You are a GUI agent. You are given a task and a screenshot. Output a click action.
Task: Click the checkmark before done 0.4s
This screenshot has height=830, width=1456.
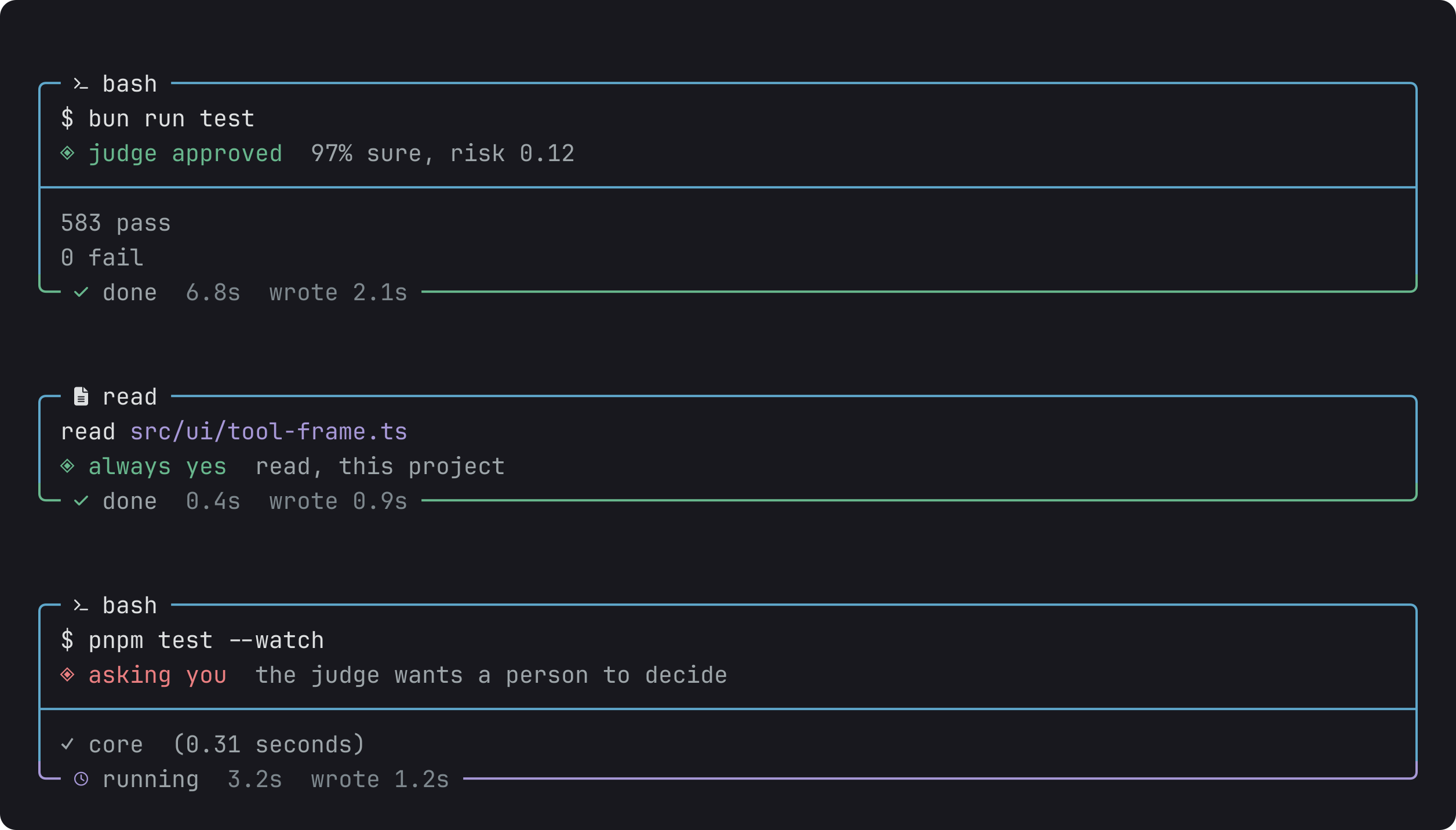click(x=81, y=501)
